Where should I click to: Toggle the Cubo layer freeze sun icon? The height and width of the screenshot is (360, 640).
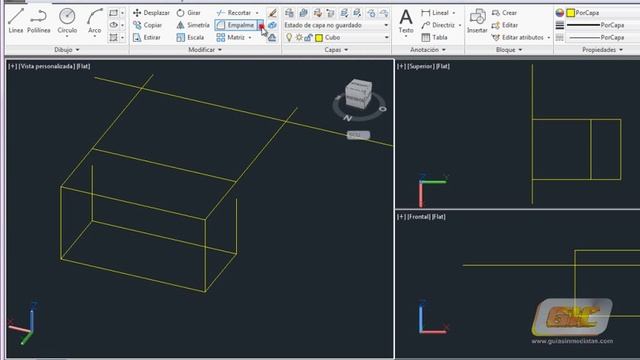299,38
